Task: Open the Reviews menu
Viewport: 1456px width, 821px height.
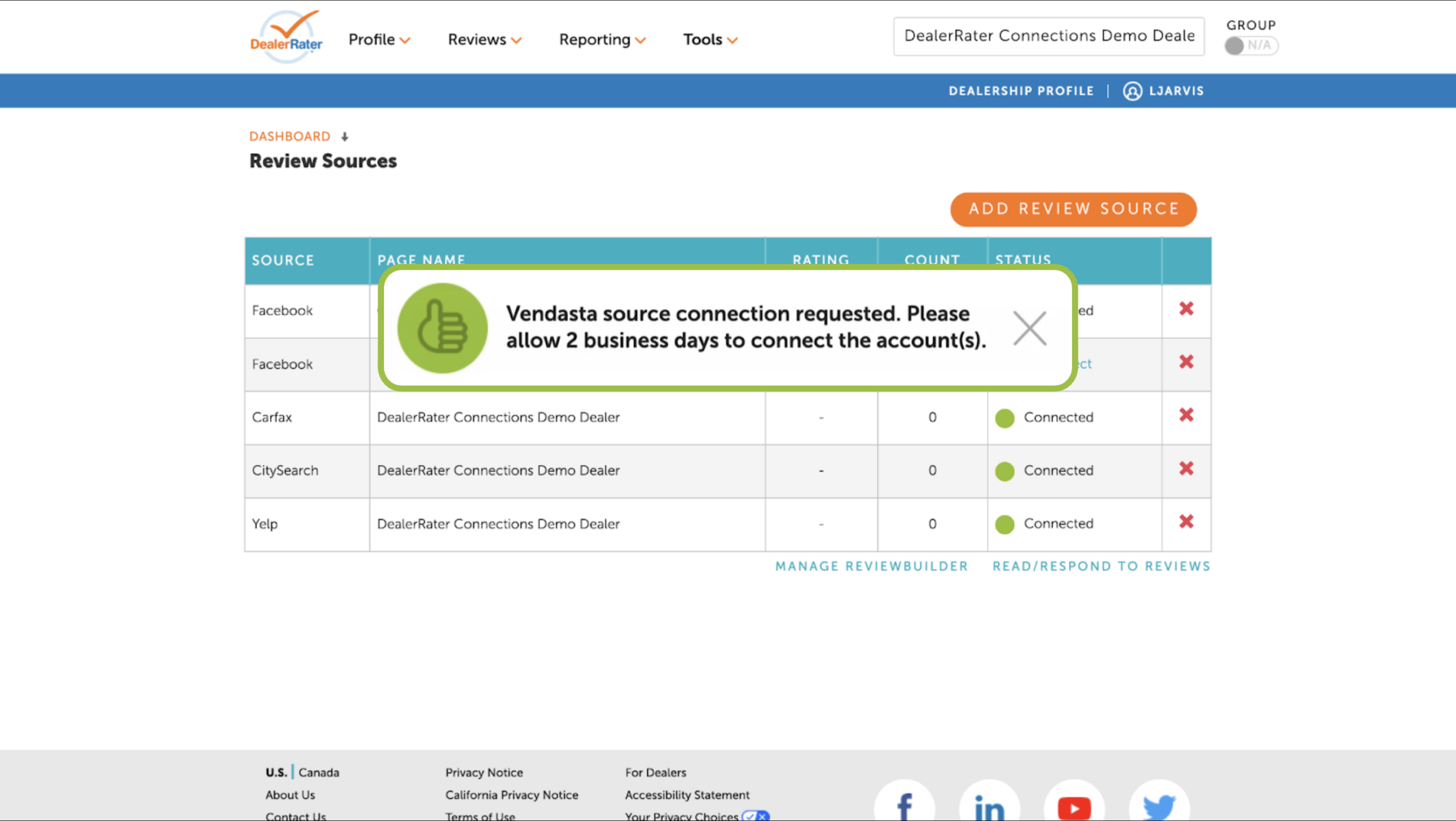Action: [x=485, y=39]
